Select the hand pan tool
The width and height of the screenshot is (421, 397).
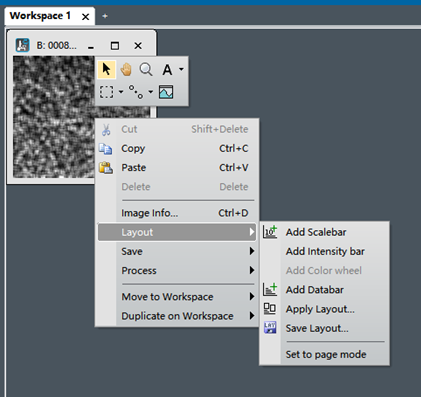click(x=126, y=69)
